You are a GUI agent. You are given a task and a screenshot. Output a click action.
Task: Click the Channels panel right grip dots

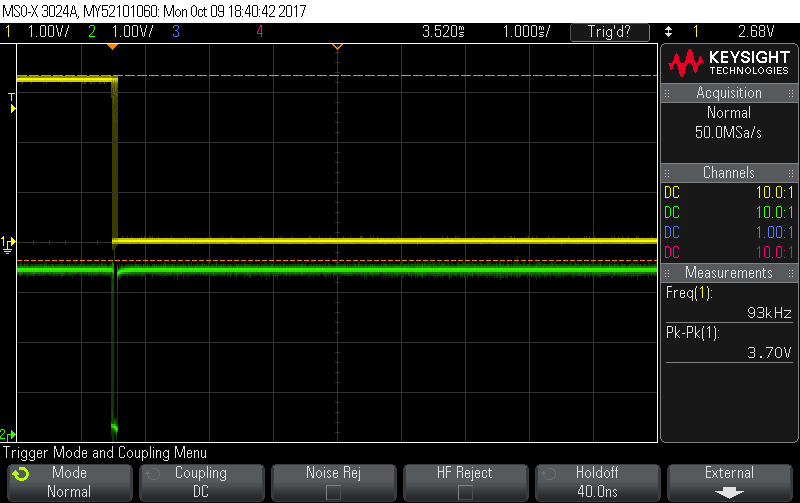click(791, 173)
